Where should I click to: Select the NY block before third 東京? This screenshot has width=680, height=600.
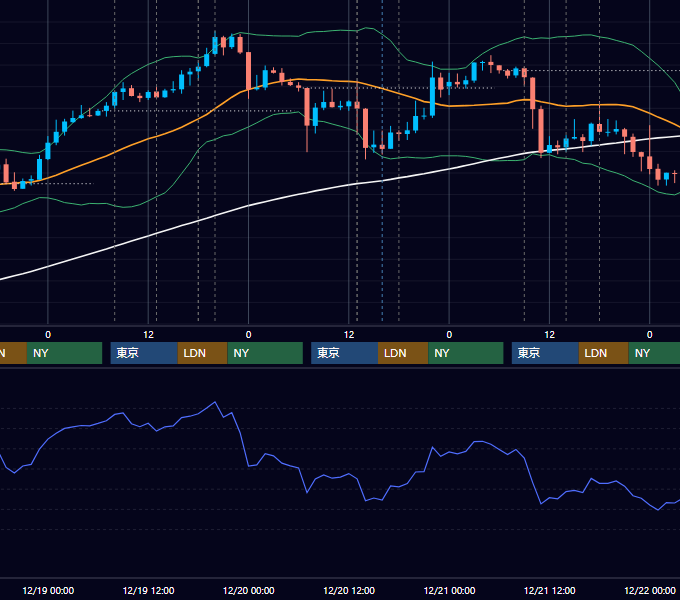click(466, 353)
